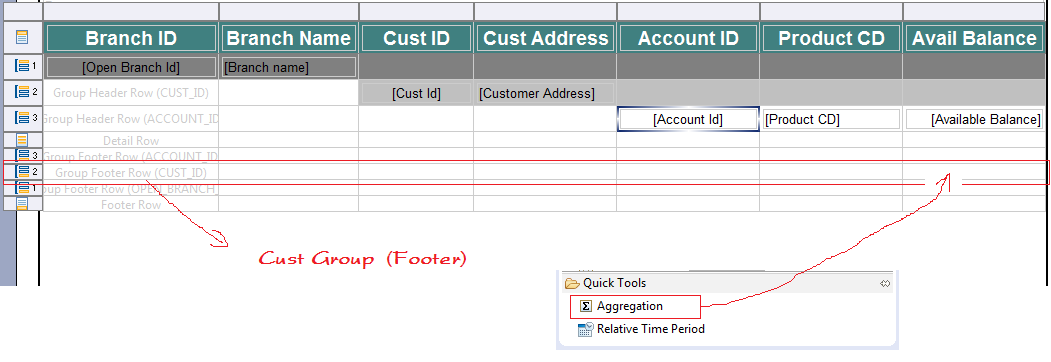Select the Avail Balance header label
The width and height of the screenshot is (1051, 362).
(x=975, y=38)
